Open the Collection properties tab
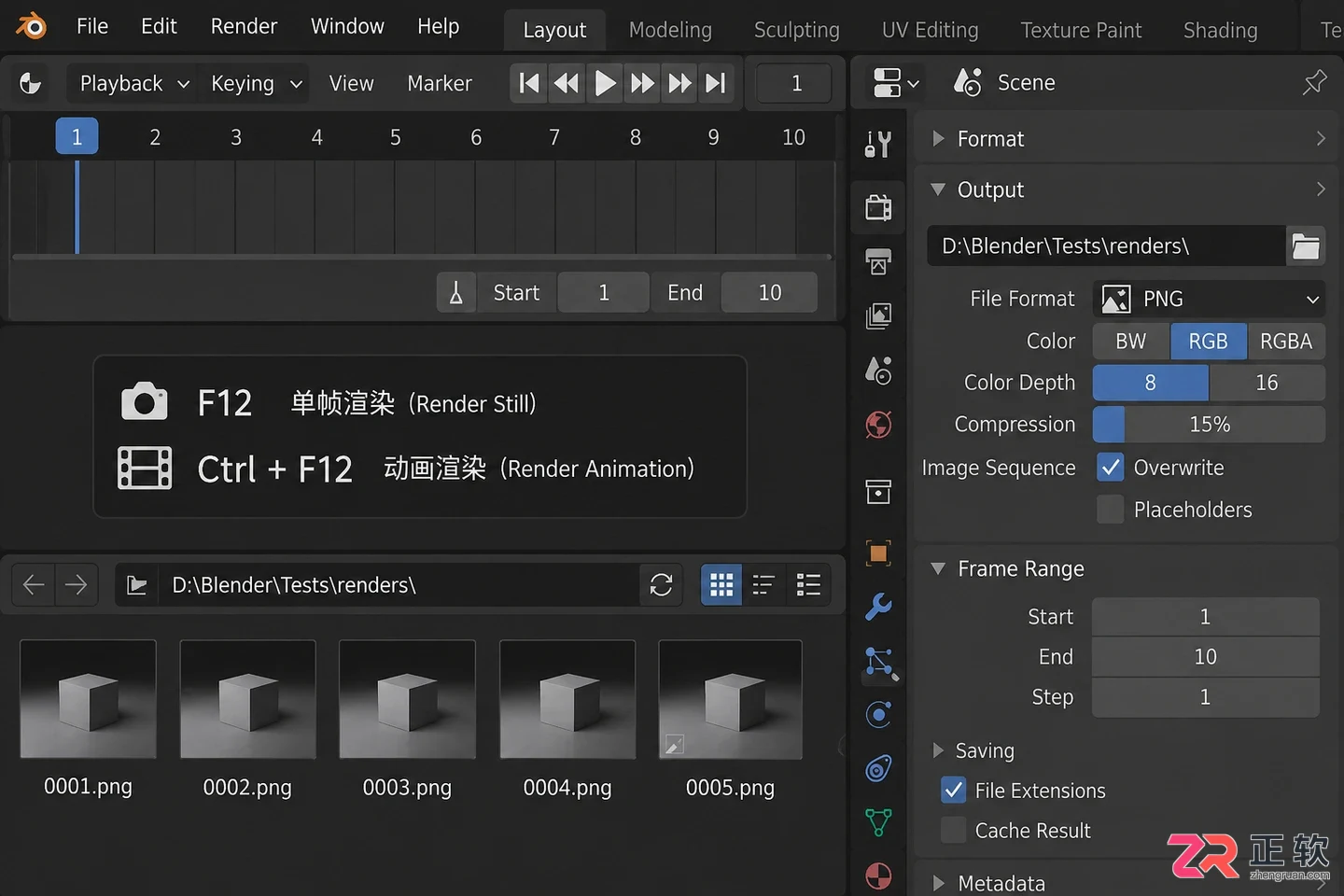The width and height of the screenshot is (1344, 896). pos(878,492)
